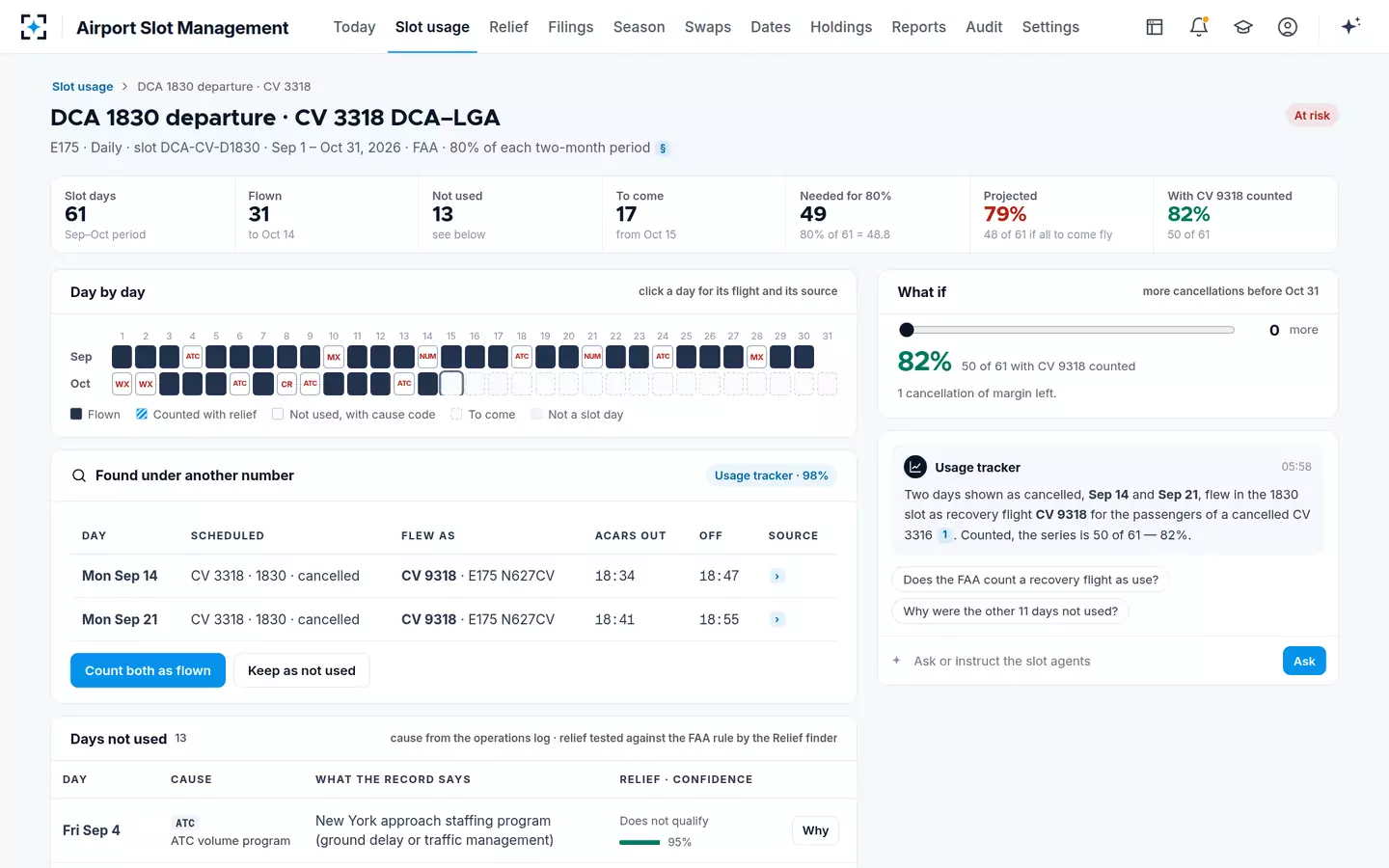This screenshot has height=868, width=1389.
Task: Open the sparkle AI assistant icon
Action: click(1350, 26)
